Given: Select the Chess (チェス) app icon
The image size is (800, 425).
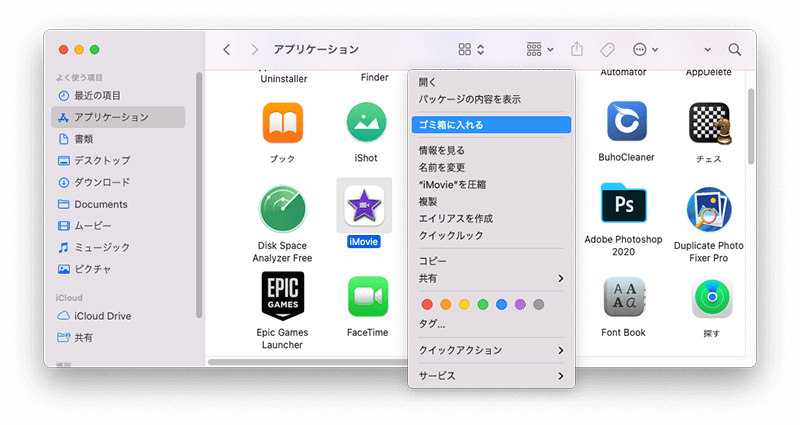Looking at the screenshot, I should [x=709, y=123].
